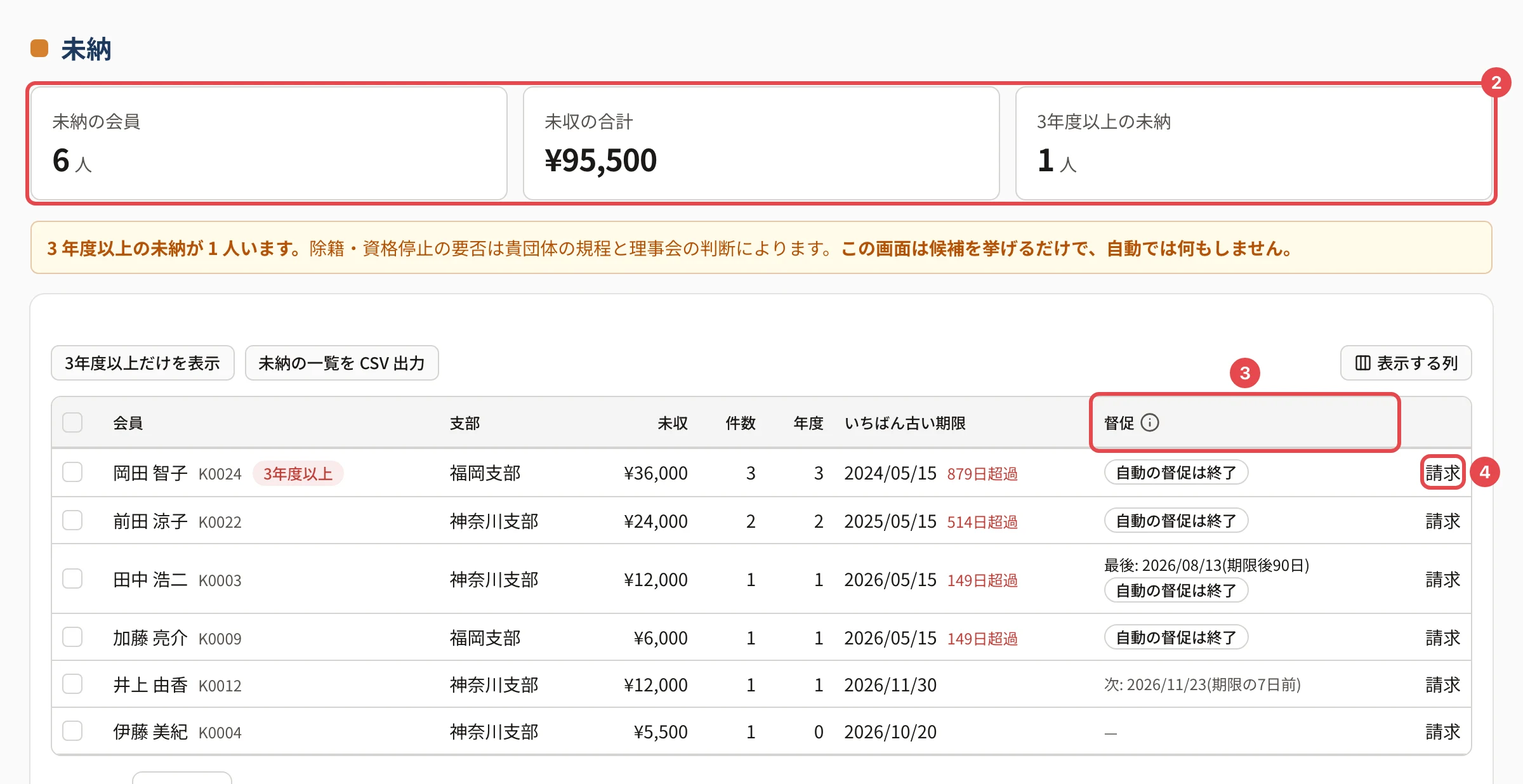Viewport: 1523px width, 784px height.
Task: Select the 井上 由香 row checkbox
Action: [72, 684]
